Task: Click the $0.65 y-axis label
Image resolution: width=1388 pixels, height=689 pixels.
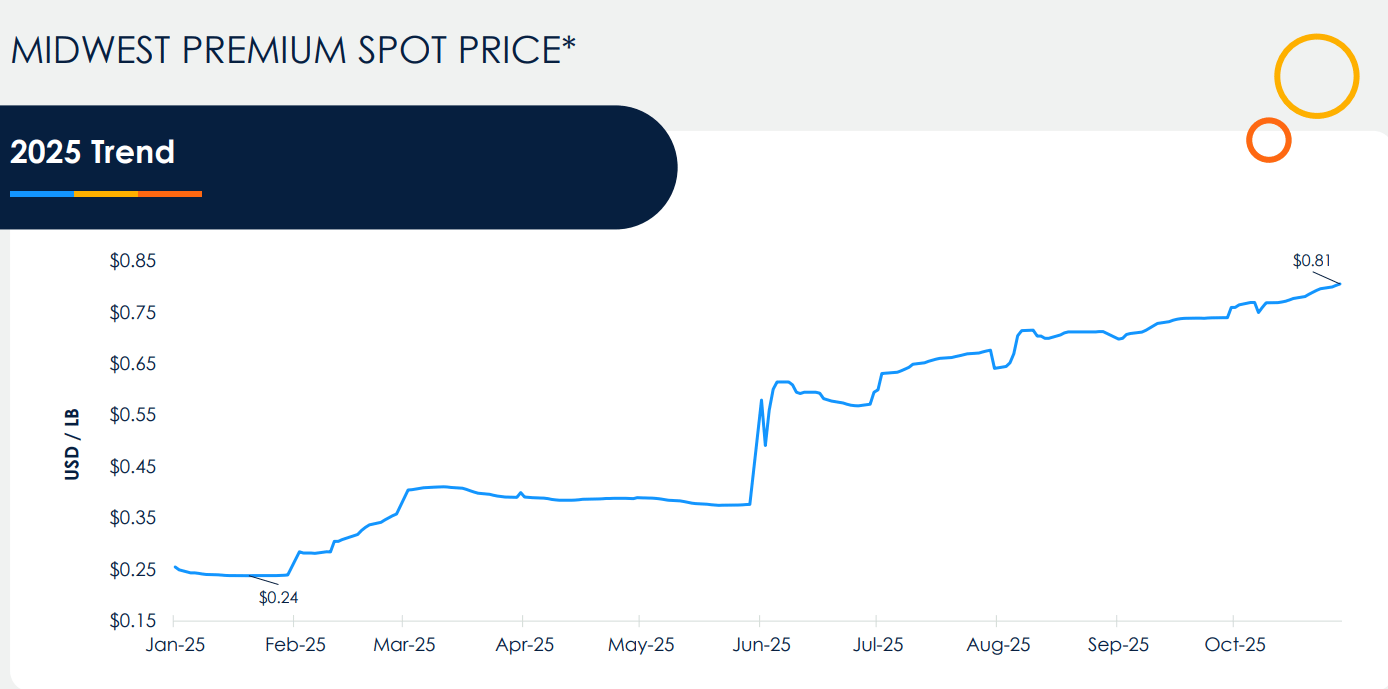Action: click(x=133, y=364)
